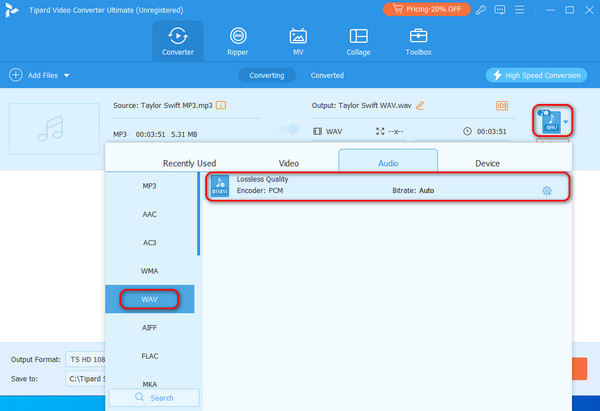Image resolution: width=600 pixels, height=411 pixels.
Task: Click the Add Files plus icon
Action: tap(16, 75)
